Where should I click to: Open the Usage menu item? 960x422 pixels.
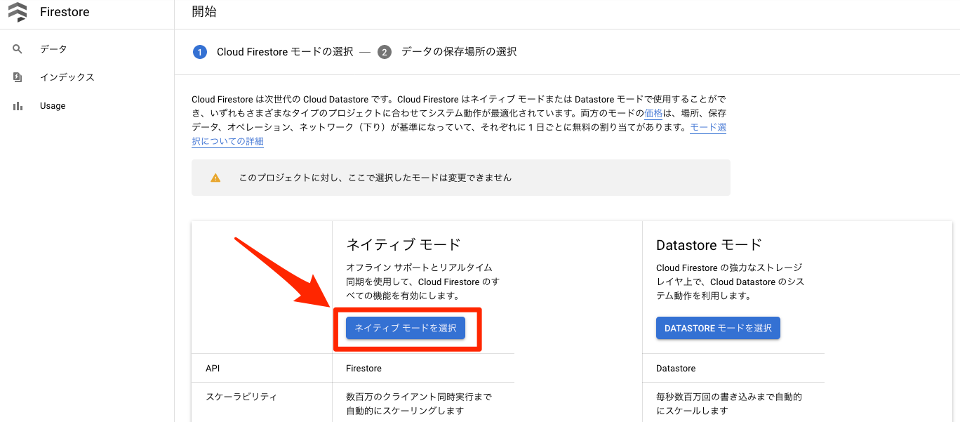click(53, 106)
